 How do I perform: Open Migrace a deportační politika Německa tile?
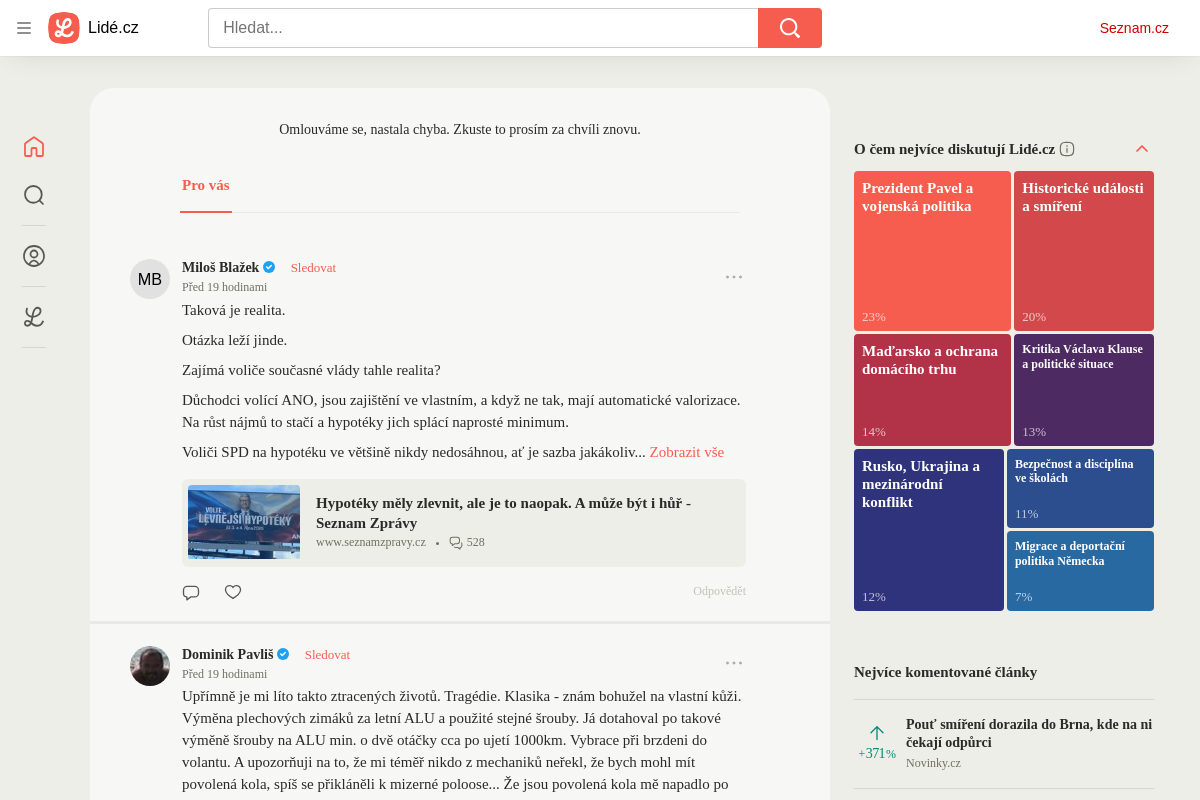point(1080,571)
